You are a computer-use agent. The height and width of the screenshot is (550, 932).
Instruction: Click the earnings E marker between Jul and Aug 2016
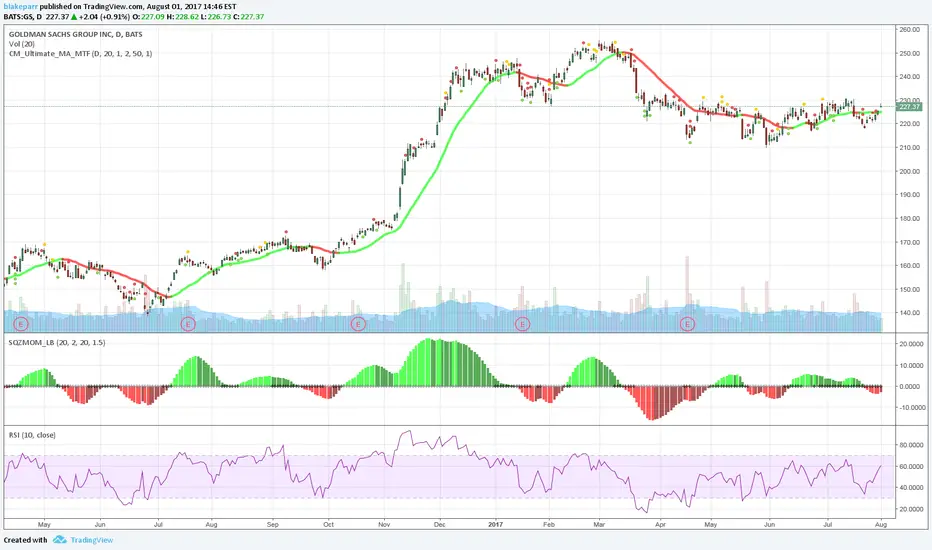tap(188, 324)
